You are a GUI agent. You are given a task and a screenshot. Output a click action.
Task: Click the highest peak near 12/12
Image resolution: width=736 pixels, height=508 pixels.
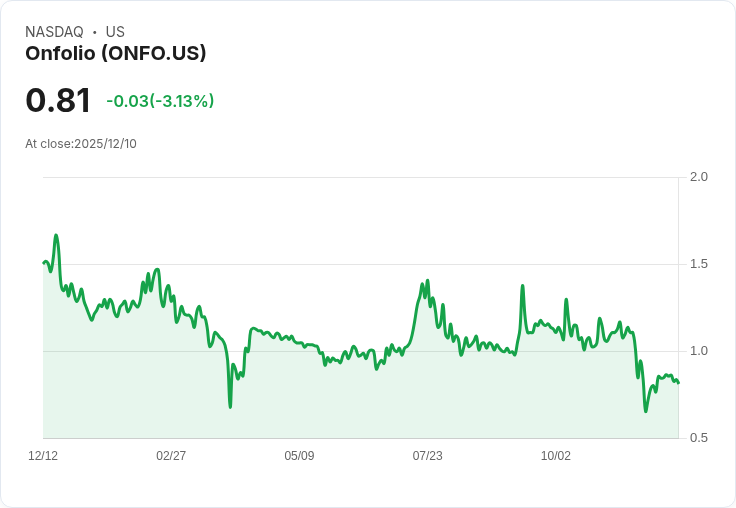(x=56, y=236)
